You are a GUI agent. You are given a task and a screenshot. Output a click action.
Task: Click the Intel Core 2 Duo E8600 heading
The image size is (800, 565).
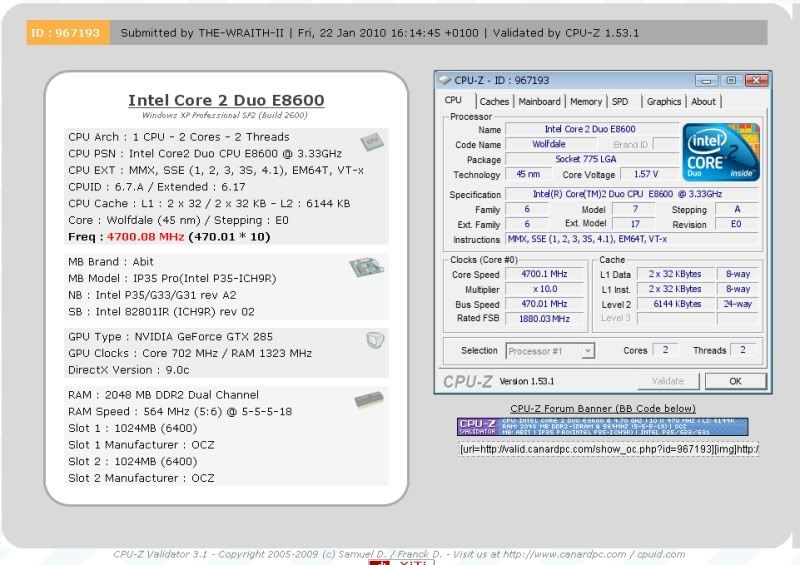click(x=226, y=100)
